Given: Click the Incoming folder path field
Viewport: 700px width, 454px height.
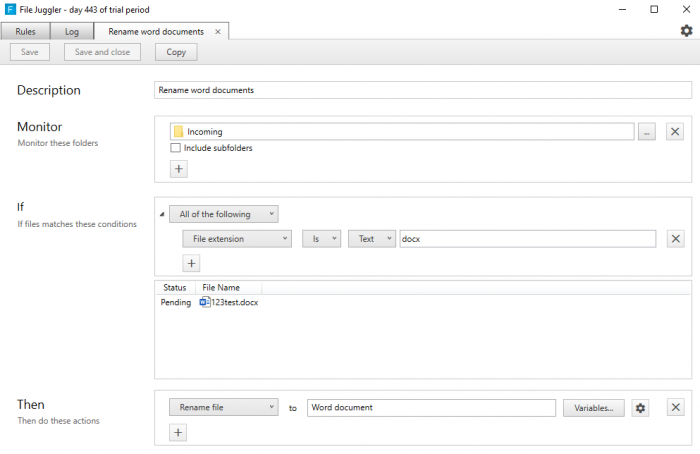Looking at the screenshot, I should pos(402,131).
